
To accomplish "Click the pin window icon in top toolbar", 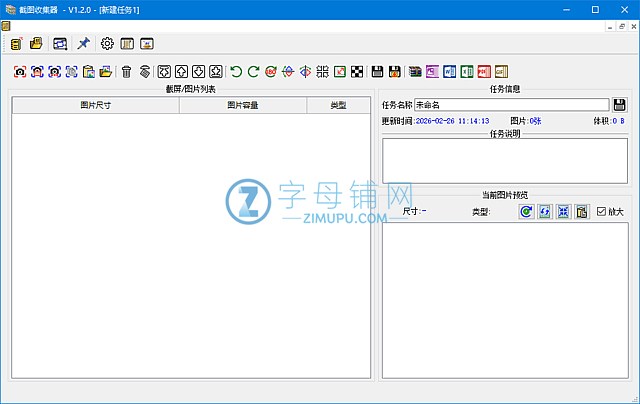I will click(x=84, y=44).
